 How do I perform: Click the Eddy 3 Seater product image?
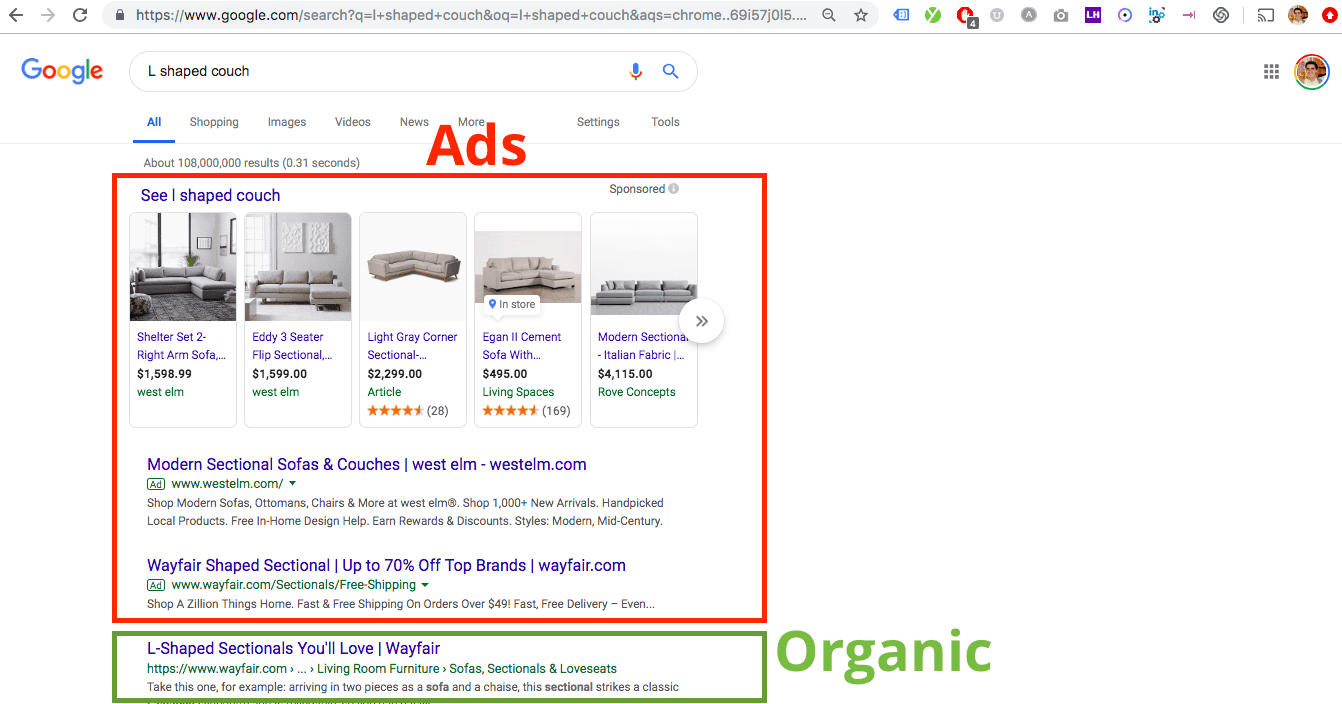pos(298,267)
